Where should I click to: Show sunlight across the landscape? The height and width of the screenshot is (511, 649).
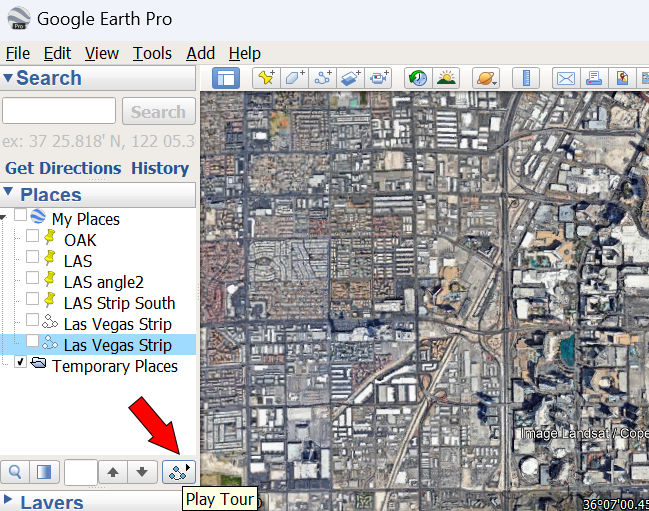coord(446,78)
